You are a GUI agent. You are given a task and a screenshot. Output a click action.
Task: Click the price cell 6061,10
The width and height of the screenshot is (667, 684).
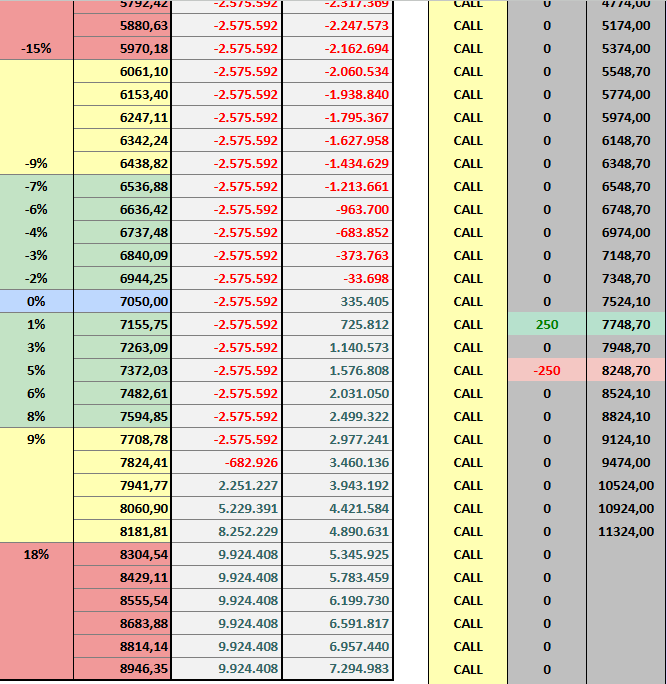coord(122,72)
